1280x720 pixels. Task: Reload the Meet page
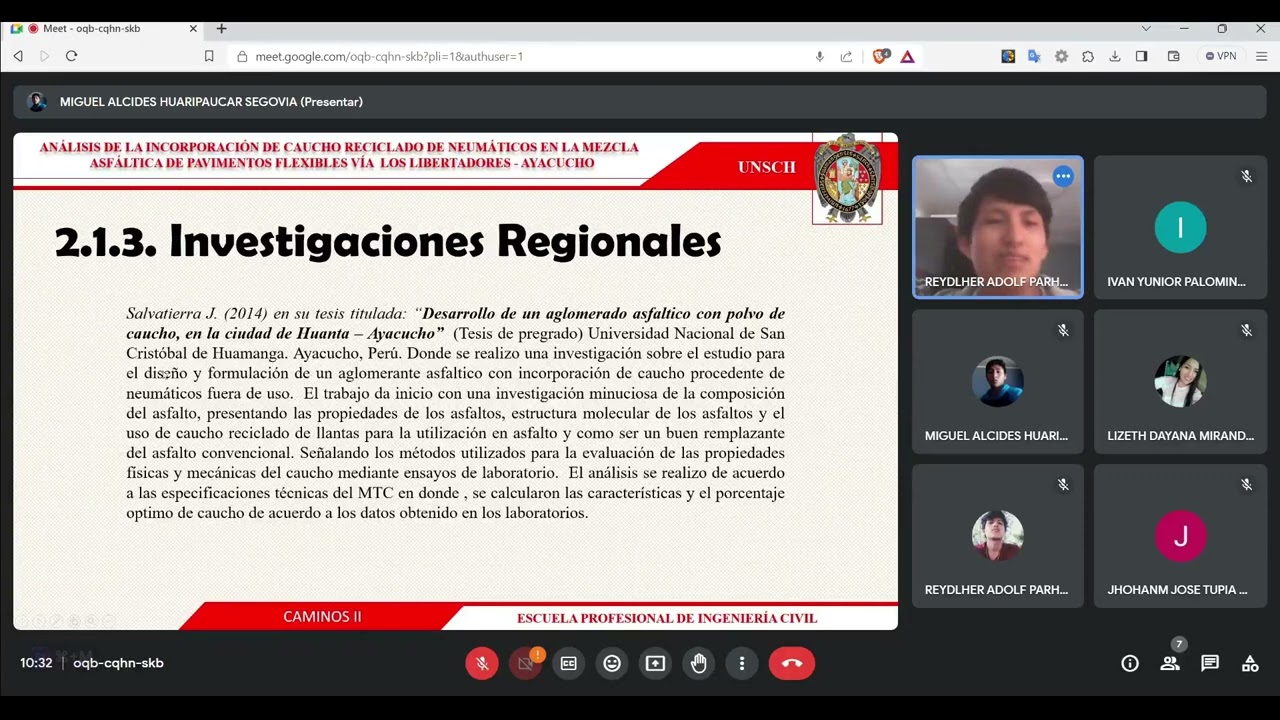tap(71, 56)
